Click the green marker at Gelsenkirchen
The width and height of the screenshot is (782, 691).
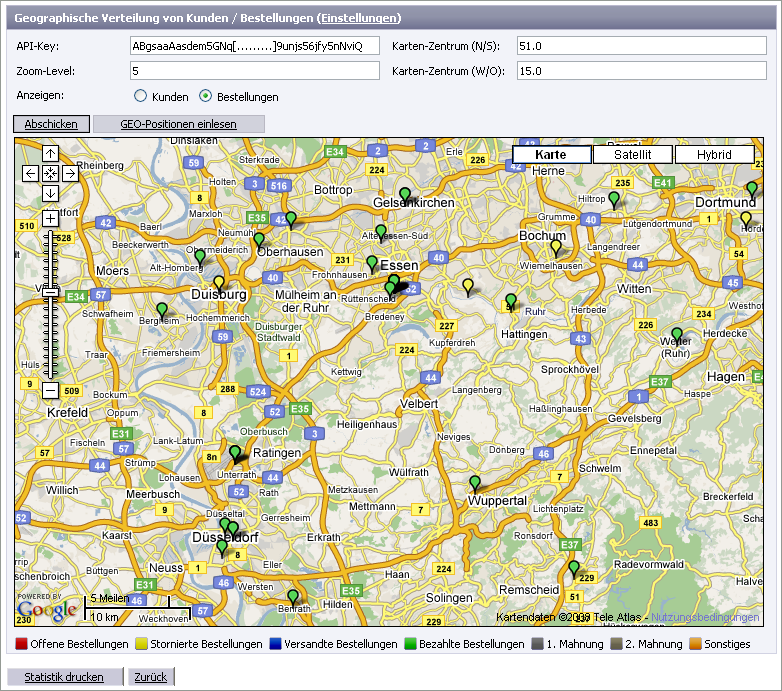point(405,195)
